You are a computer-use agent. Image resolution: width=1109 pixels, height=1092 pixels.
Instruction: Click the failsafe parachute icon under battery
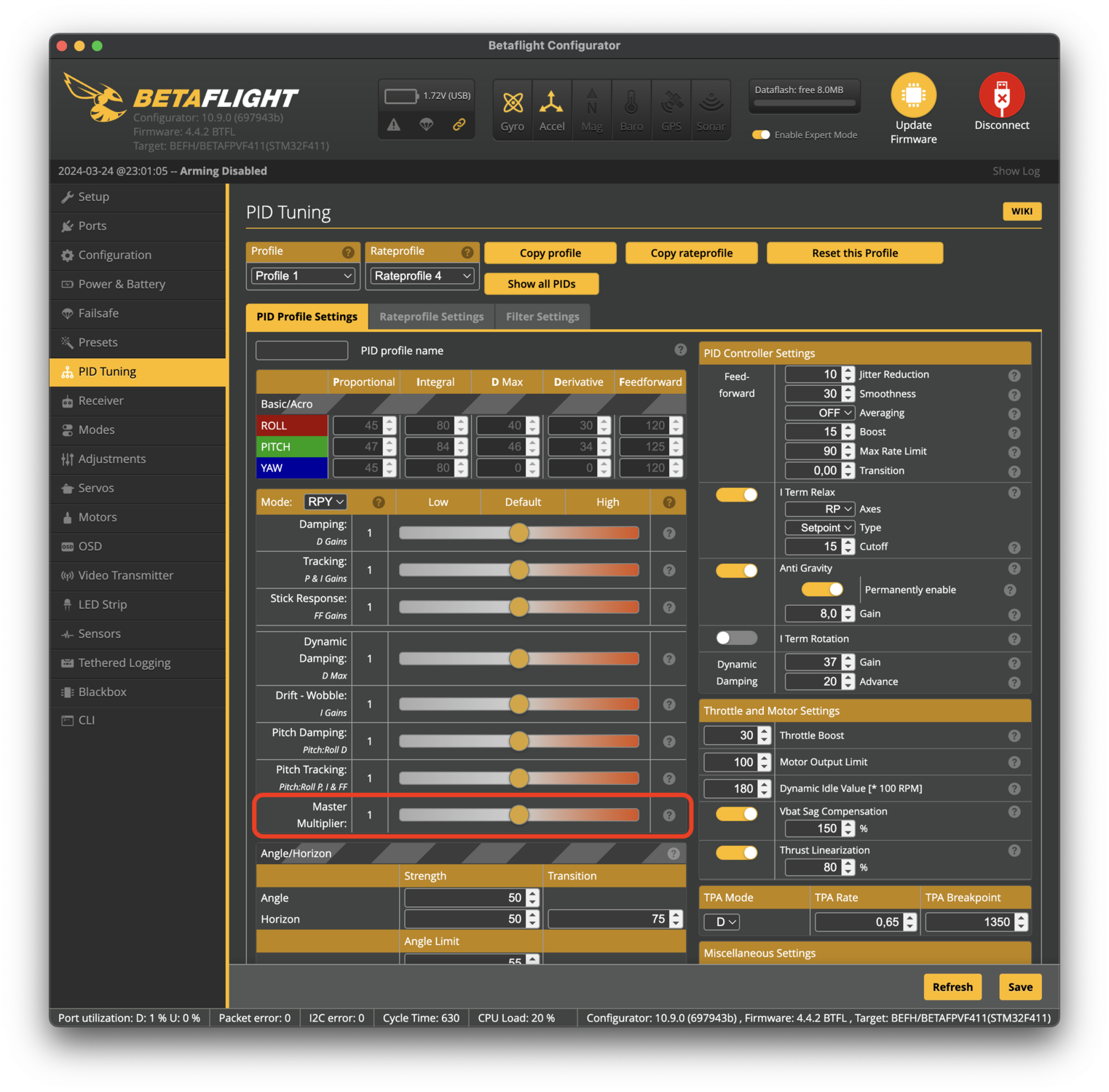427,124
